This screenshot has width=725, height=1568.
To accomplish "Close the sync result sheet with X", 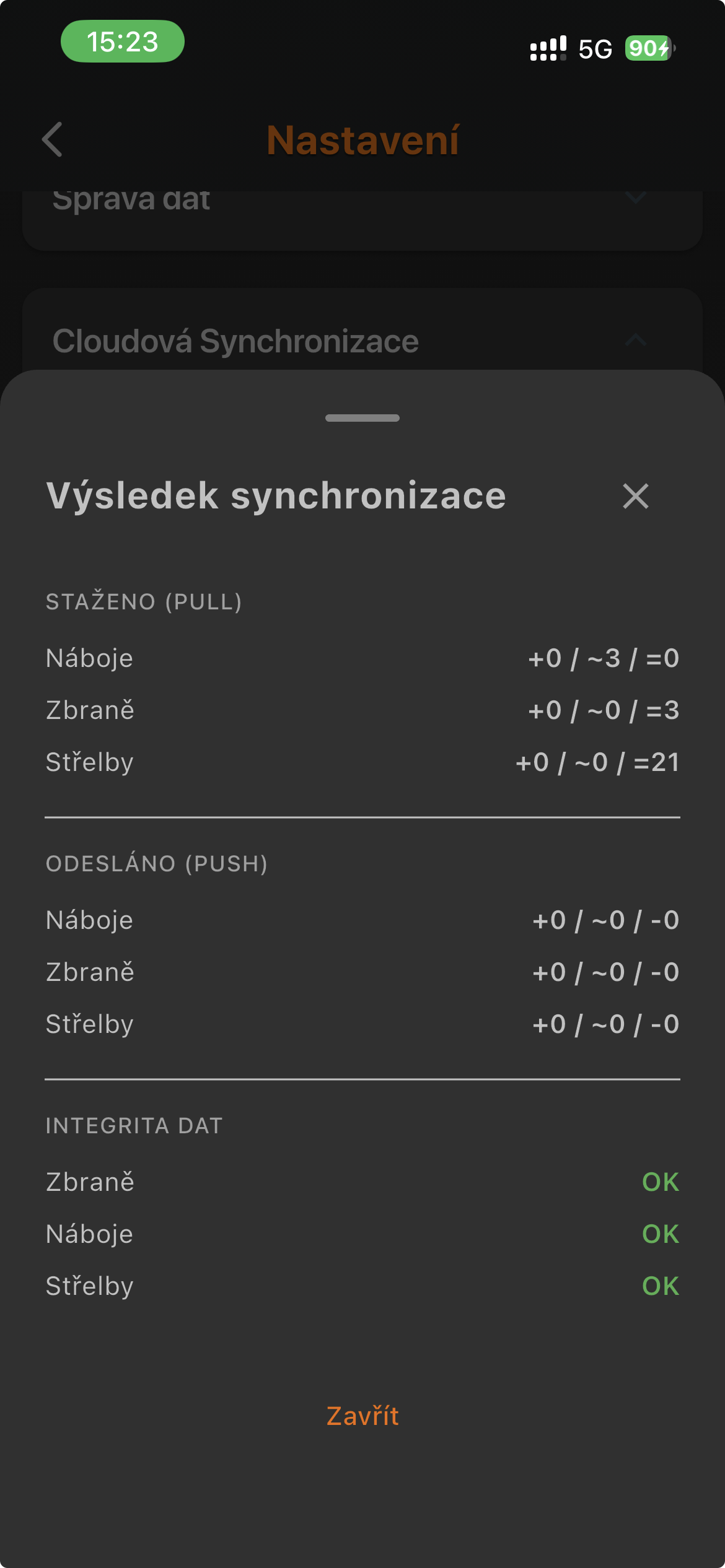I will pos(635,496).
